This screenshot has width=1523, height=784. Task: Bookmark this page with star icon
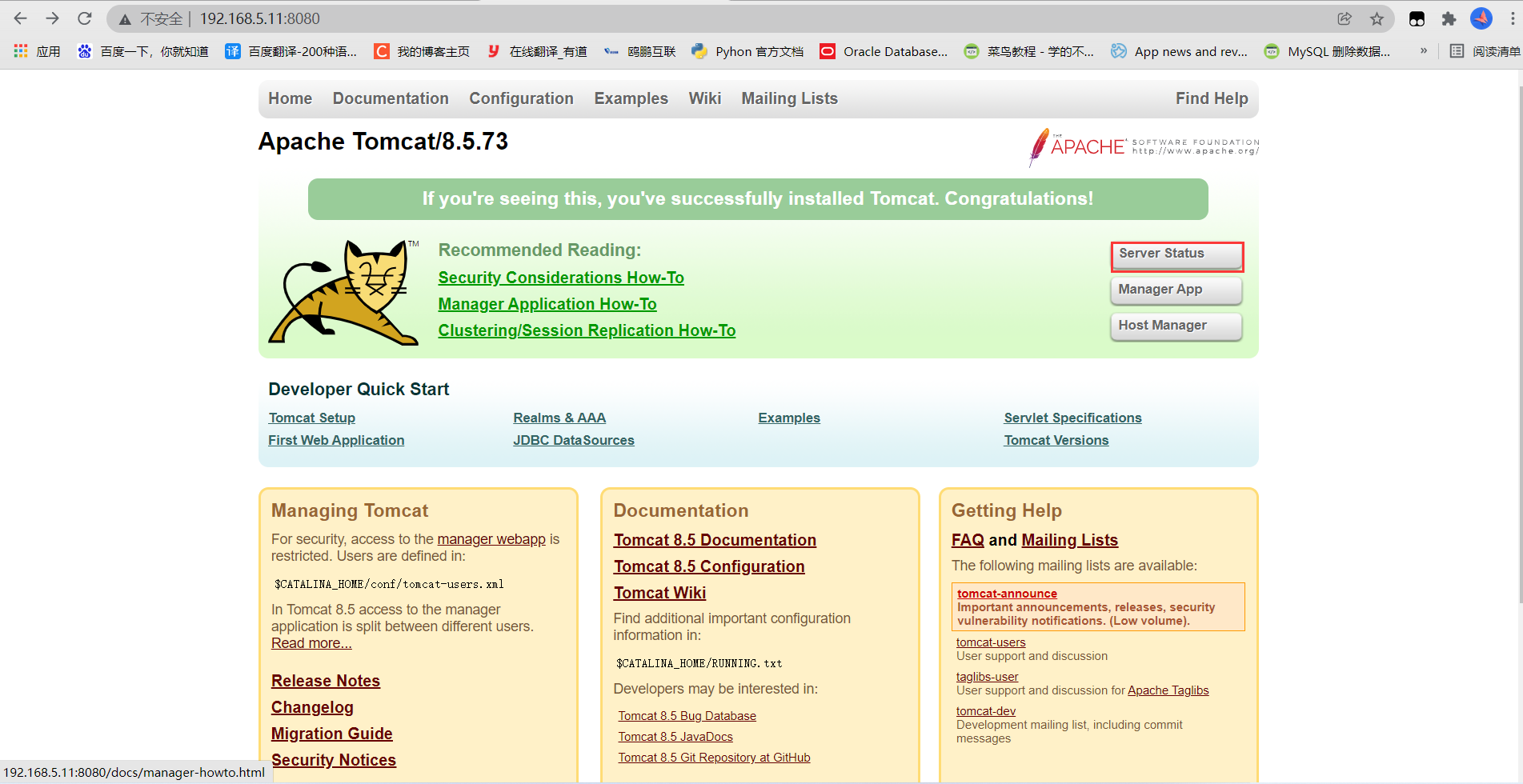[x=1377, y=18]
